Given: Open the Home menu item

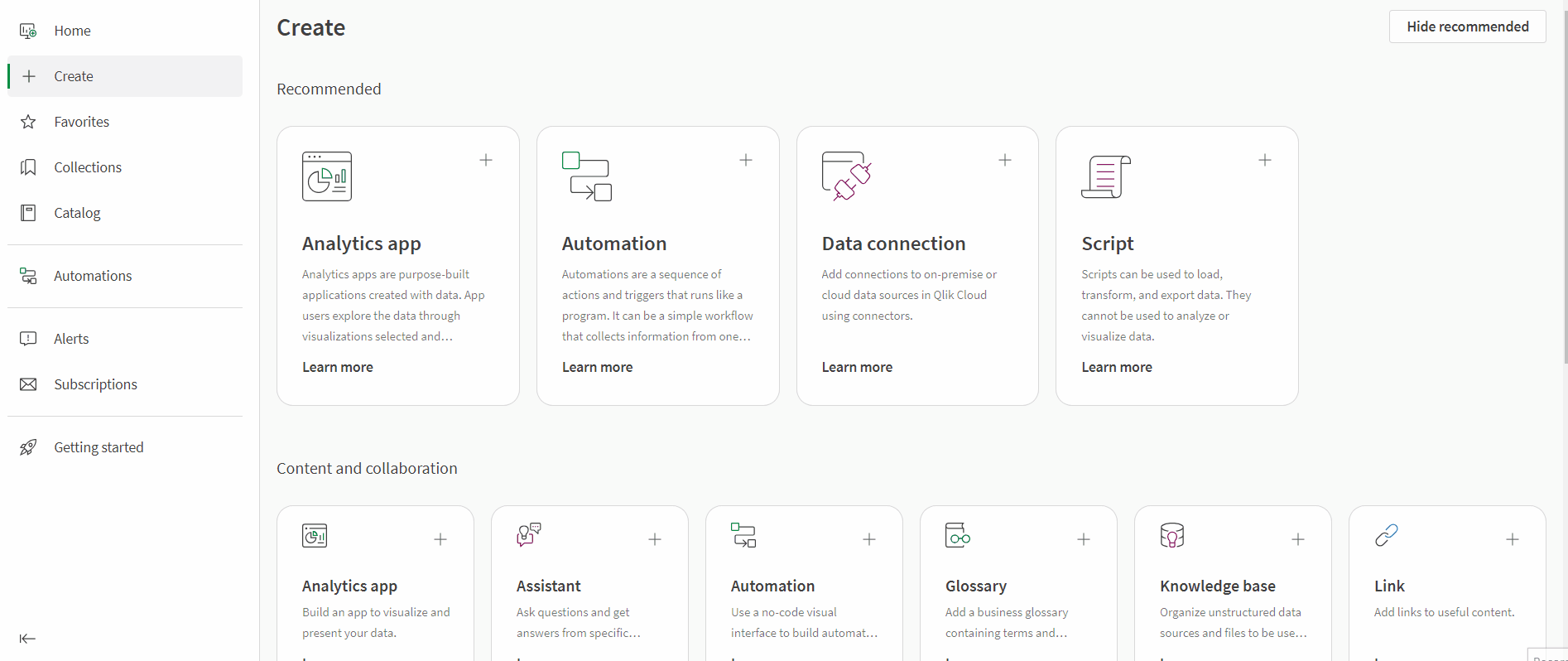Looking at the screenshot, I should click(x=125, y=31).
